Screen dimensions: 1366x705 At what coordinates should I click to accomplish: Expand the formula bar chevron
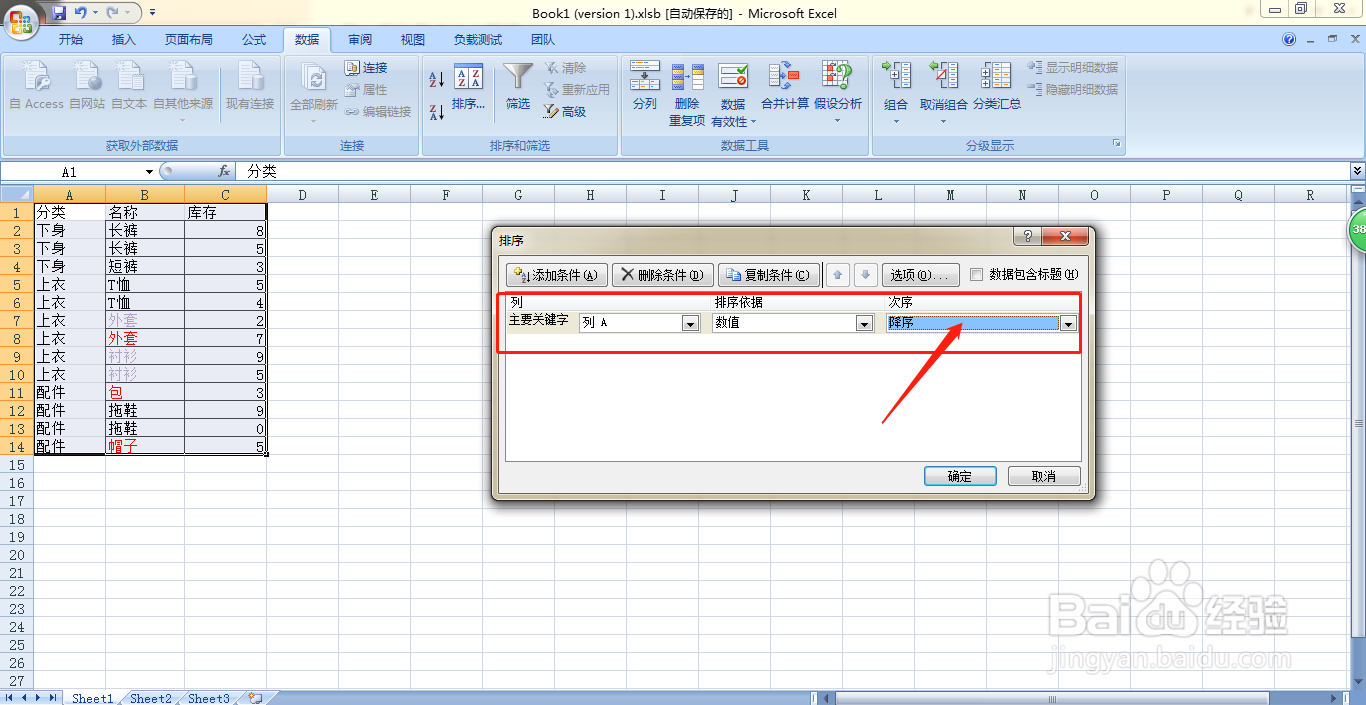1357,172
